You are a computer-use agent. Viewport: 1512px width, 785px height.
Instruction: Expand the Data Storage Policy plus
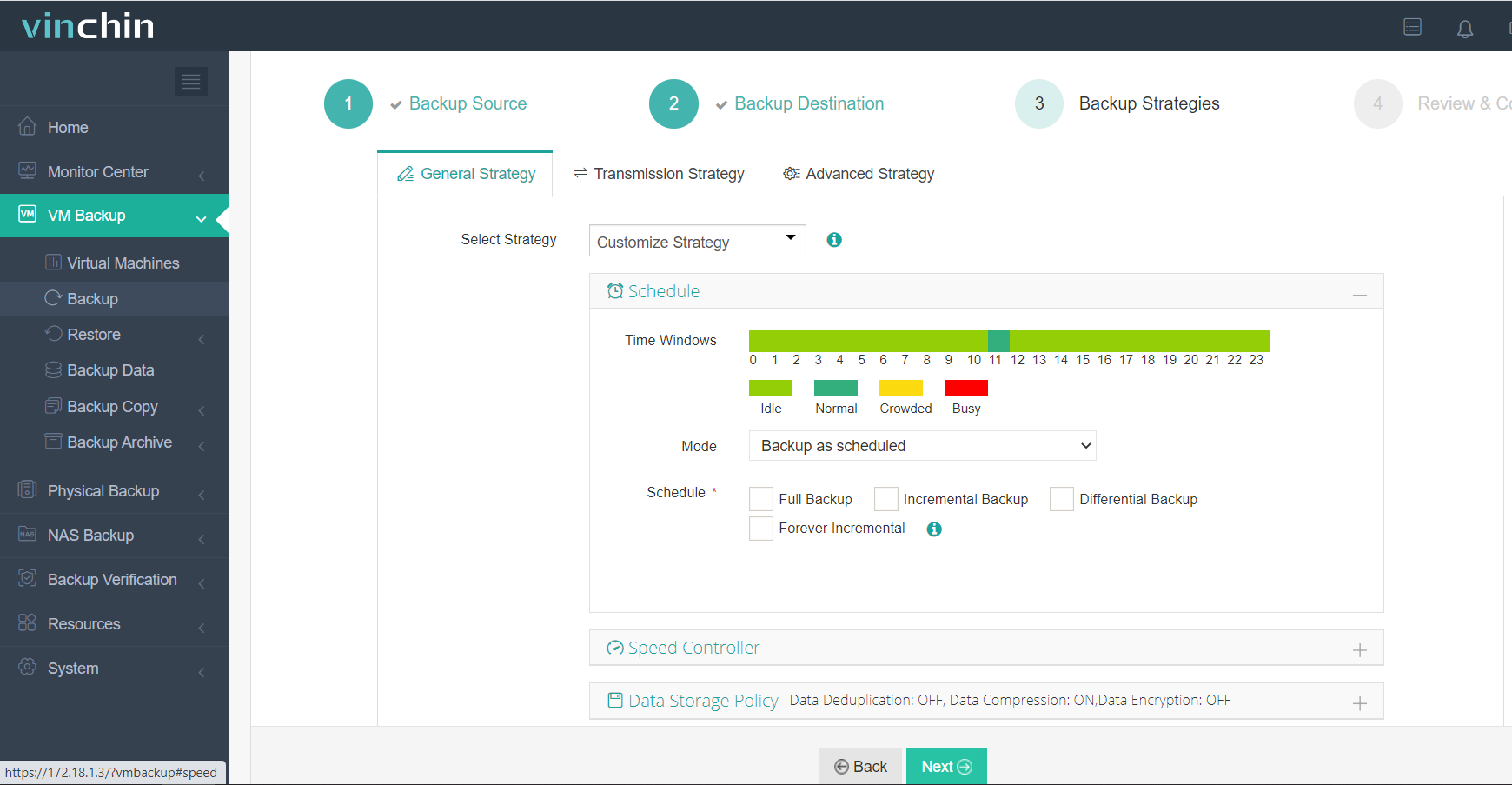(x=1360, y=703)
